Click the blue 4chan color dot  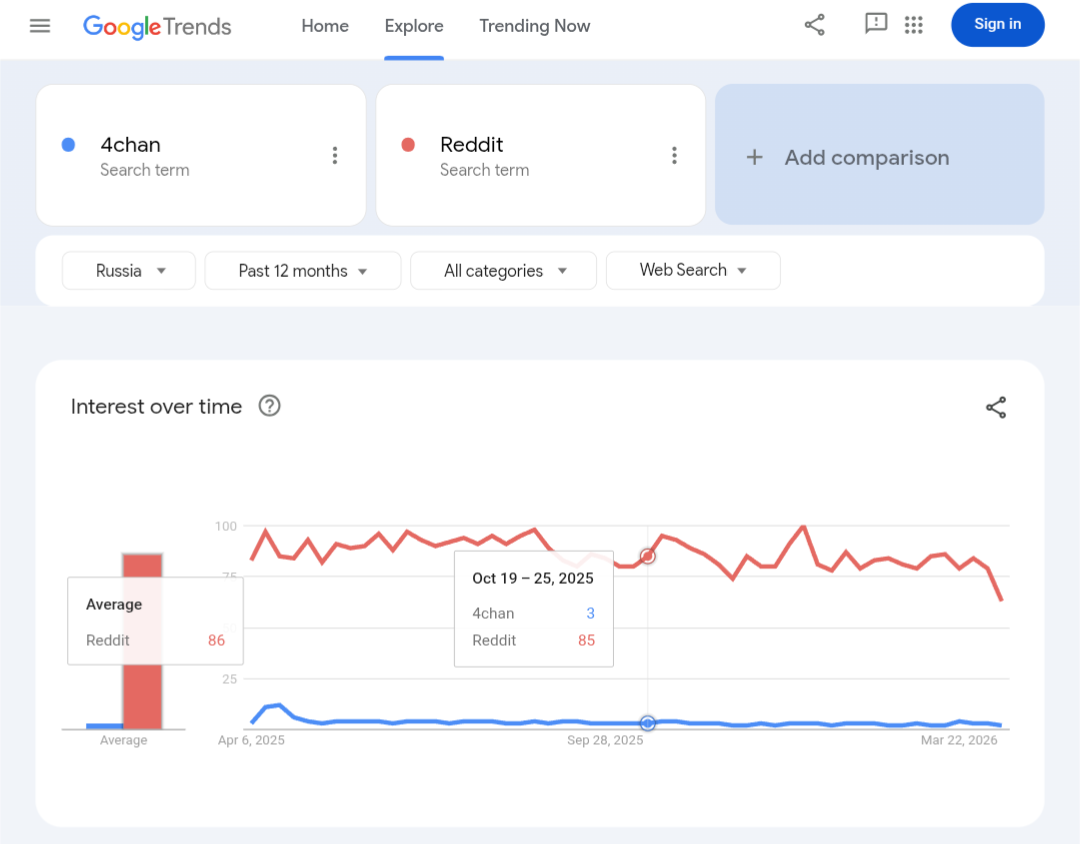(x=68, y=145)
